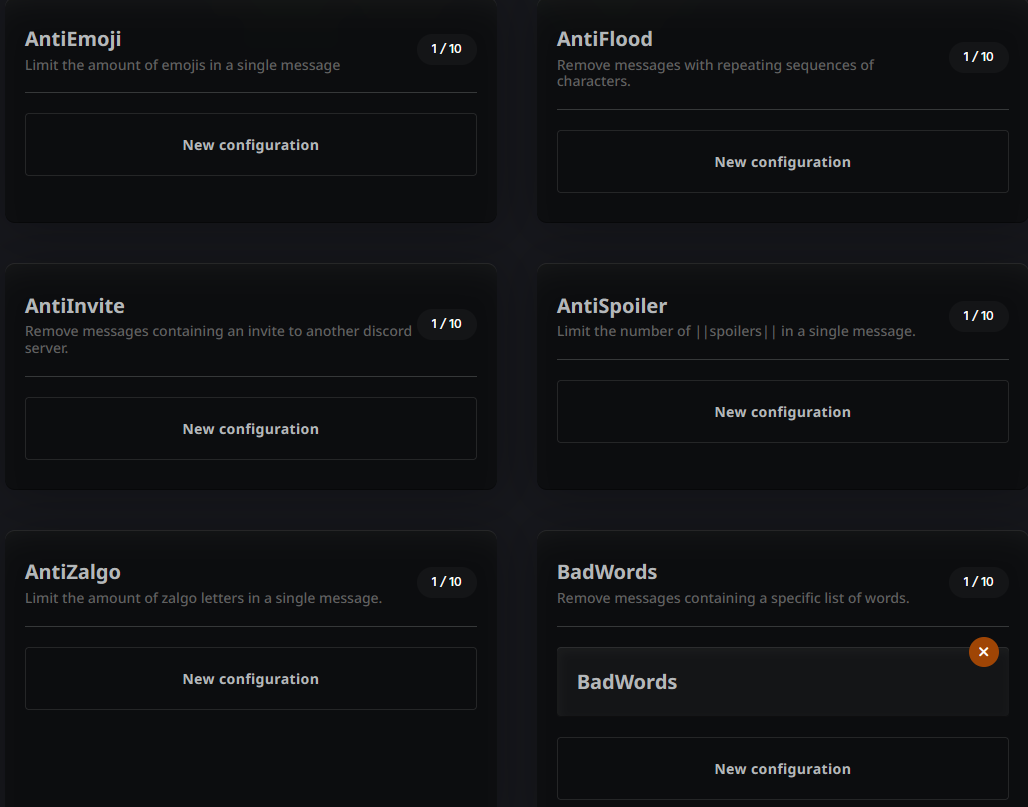Click the AntiEmoji 1/10 counter badge
This screenshot has width=1028, height=807.
point(446,49)
